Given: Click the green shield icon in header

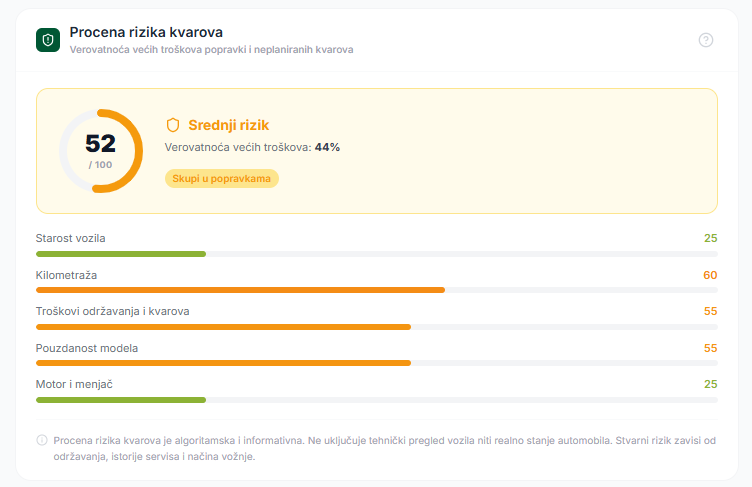Looking at the screenshot, I should (x=48, y=39).
